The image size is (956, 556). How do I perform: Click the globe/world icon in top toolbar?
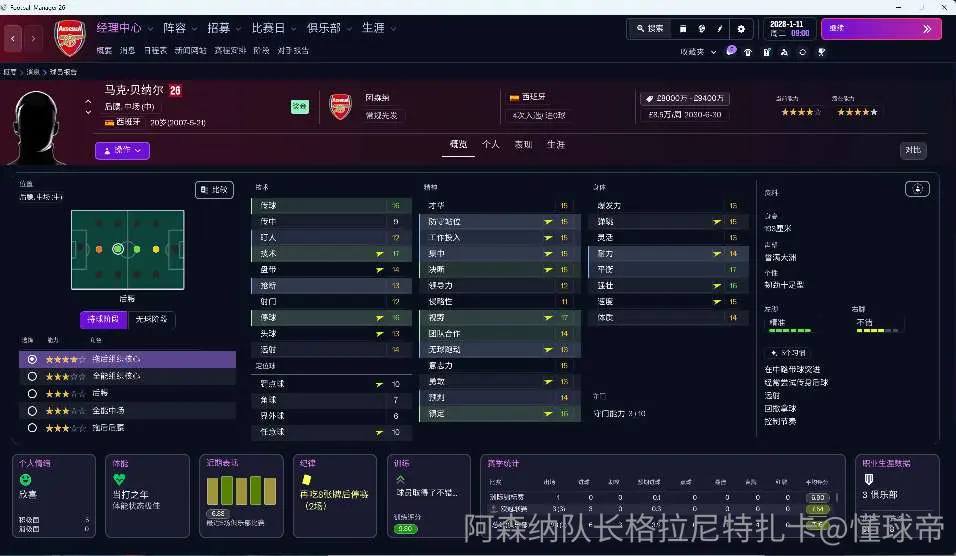click(x=702, y=29)
